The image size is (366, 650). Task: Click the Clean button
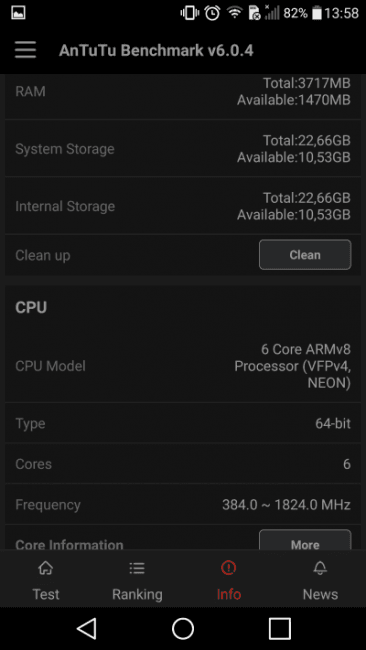pyautogui.click(x=305, y=255)
